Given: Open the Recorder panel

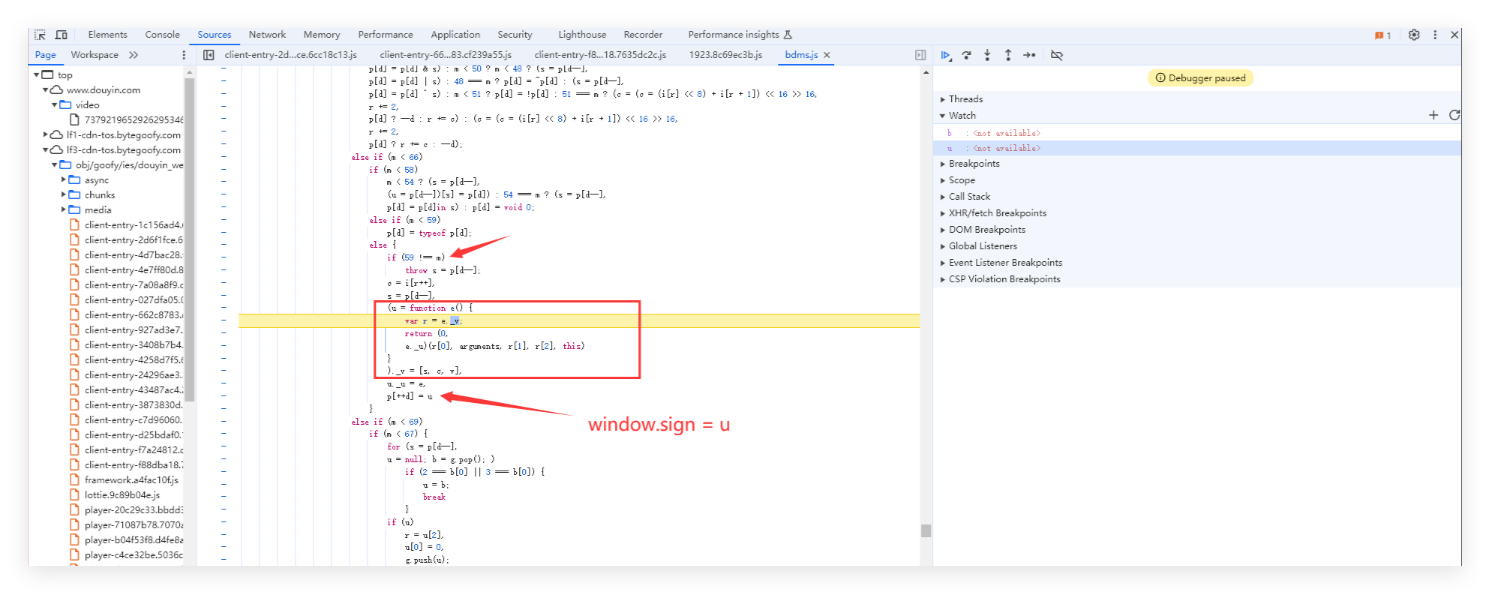Looking at the screenshot, I should pyautogui.click(x=643, y=35).
